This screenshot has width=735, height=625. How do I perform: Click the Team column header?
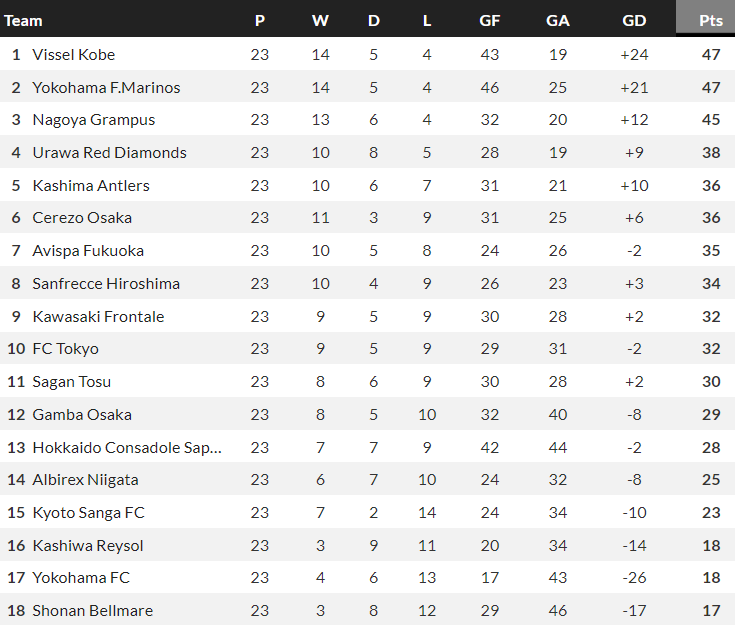pyautogui.click(x=24, y=20)
